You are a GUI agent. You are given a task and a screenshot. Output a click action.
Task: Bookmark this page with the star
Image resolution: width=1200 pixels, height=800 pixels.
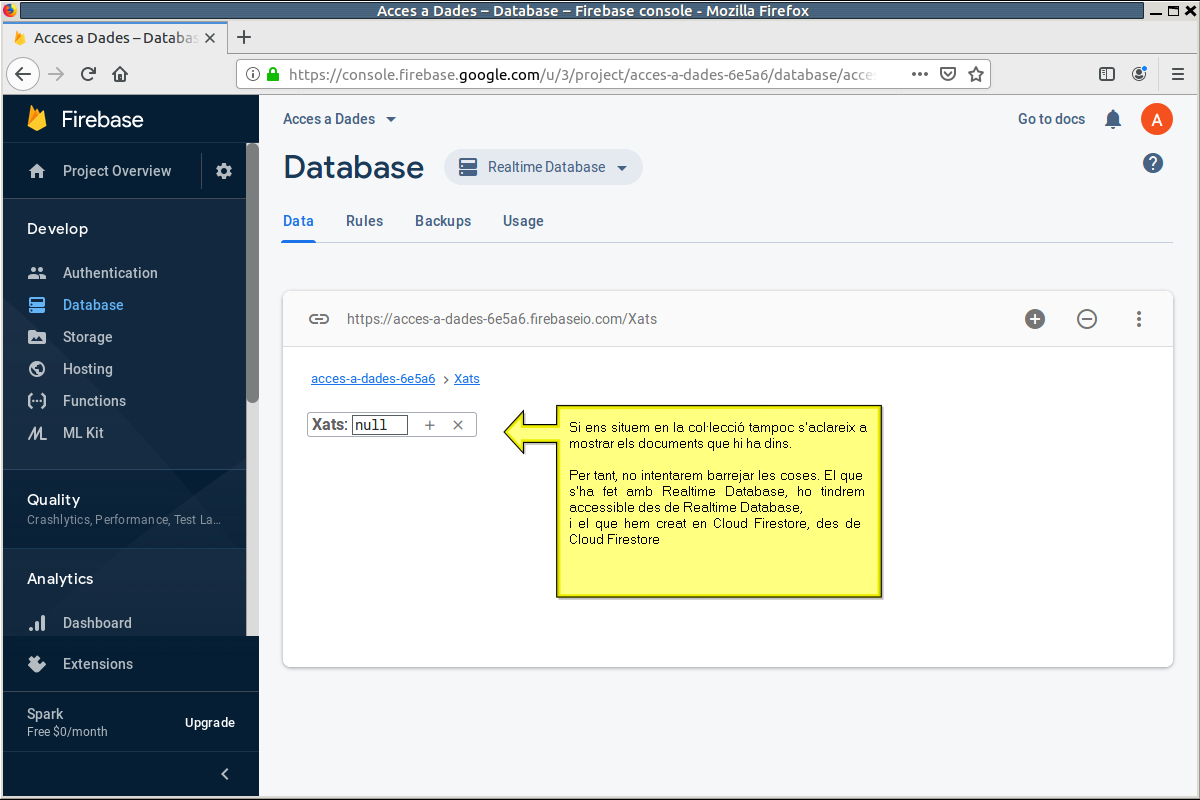point(976,74)
